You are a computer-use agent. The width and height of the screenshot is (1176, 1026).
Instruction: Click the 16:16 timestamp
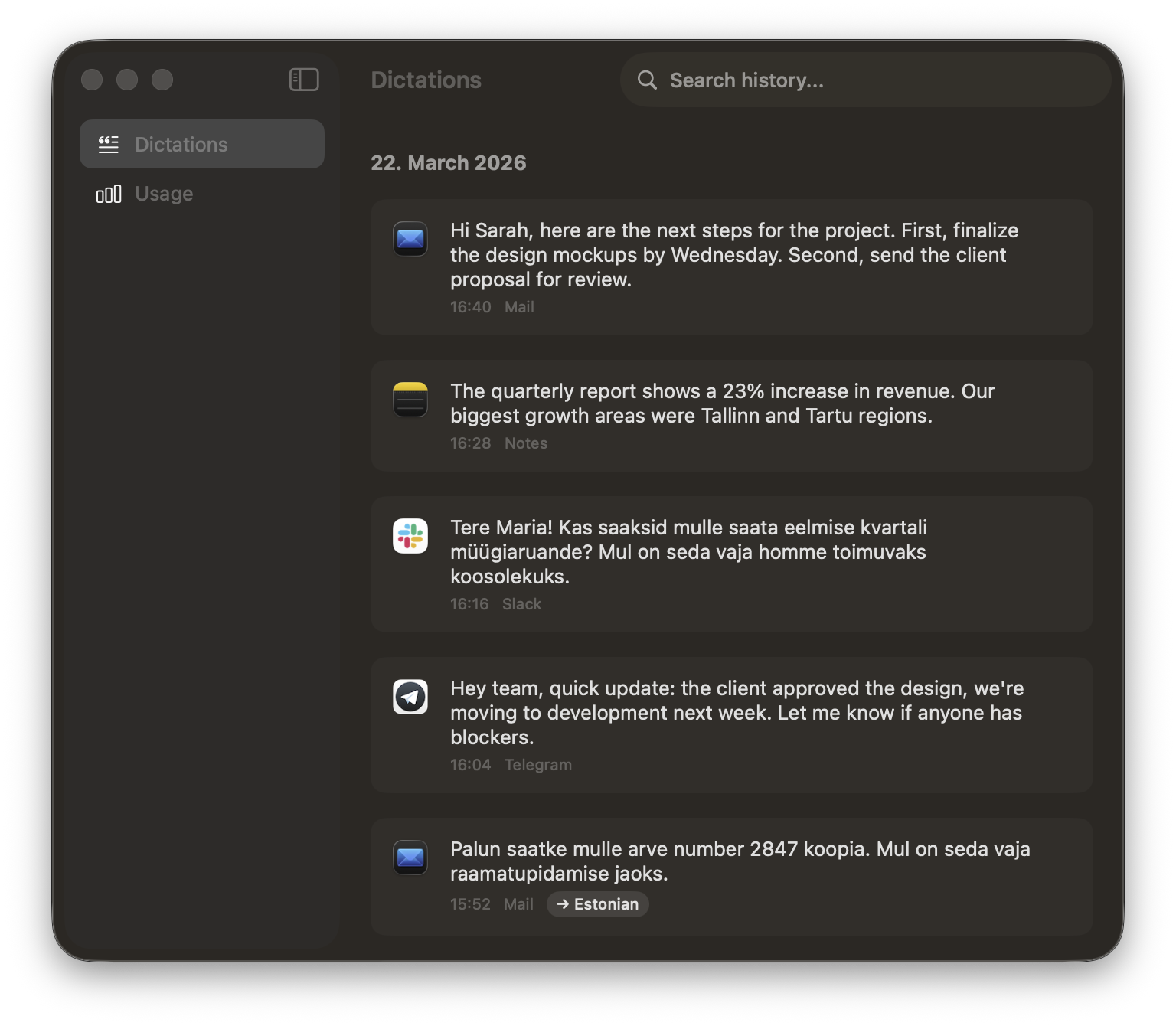[469, 604]
